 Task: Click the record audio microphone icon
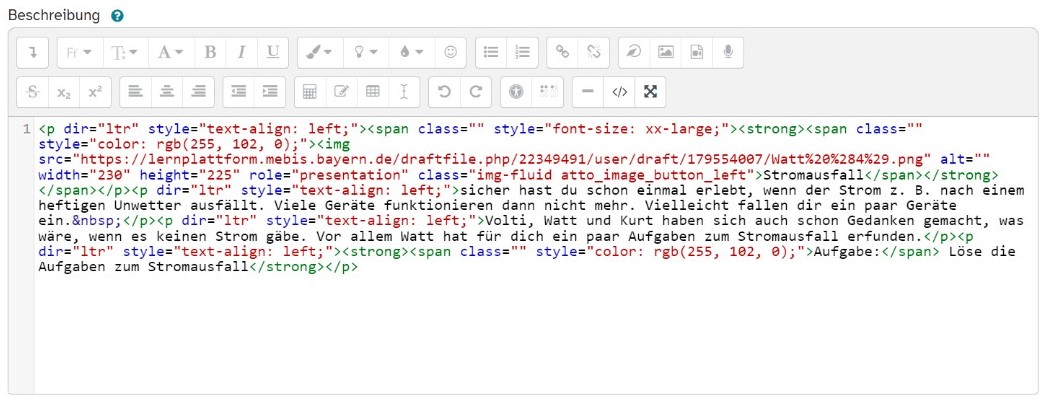[x=727, y=52]
